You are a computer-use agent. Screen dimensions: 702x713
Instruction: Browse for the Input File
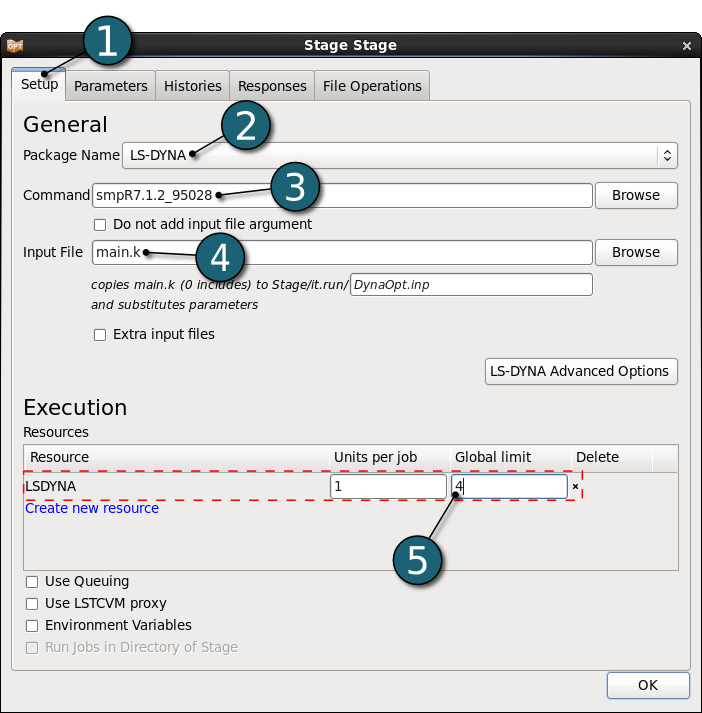click(636, 252)
